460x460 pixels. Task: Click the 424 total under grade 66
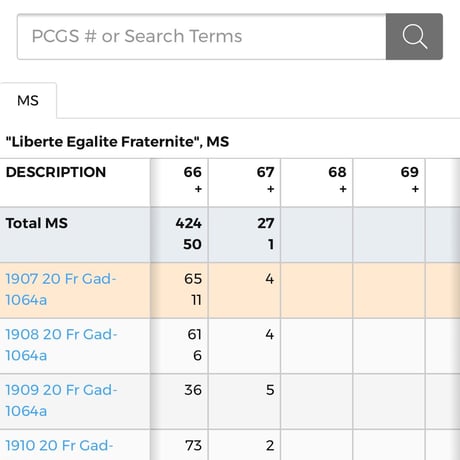[x=189, y=223]
